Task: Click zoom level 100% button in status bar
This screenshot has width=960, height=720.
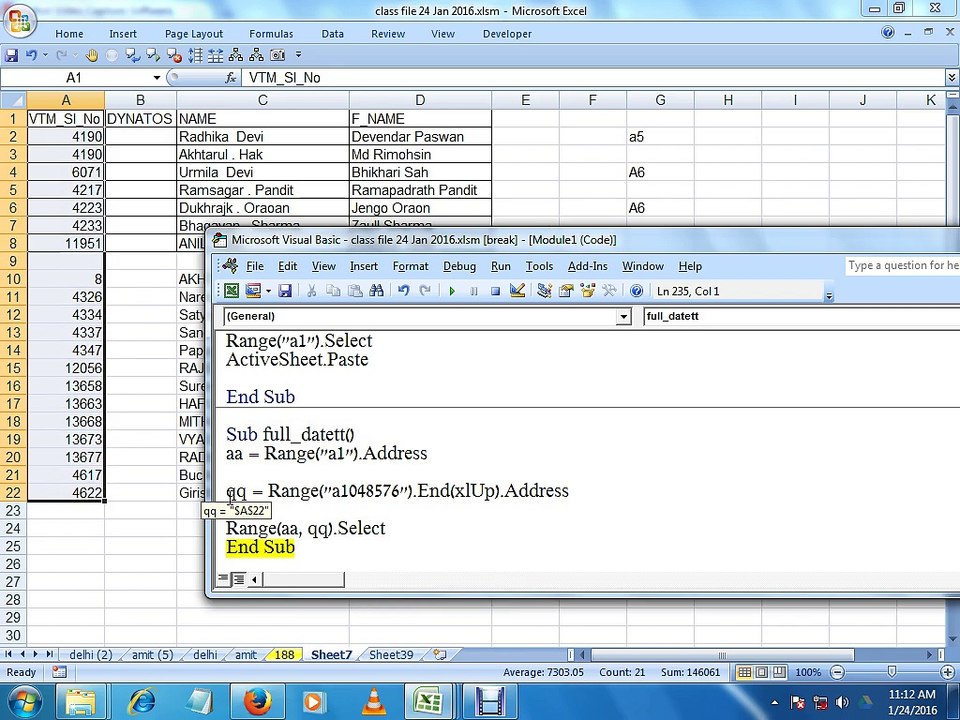Action: tap(808, 672)
